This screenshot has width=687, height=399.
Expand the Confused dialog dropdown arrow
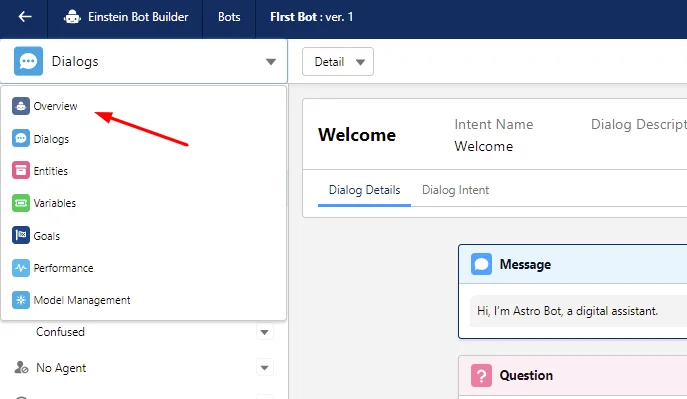click(x=265, y=332)
